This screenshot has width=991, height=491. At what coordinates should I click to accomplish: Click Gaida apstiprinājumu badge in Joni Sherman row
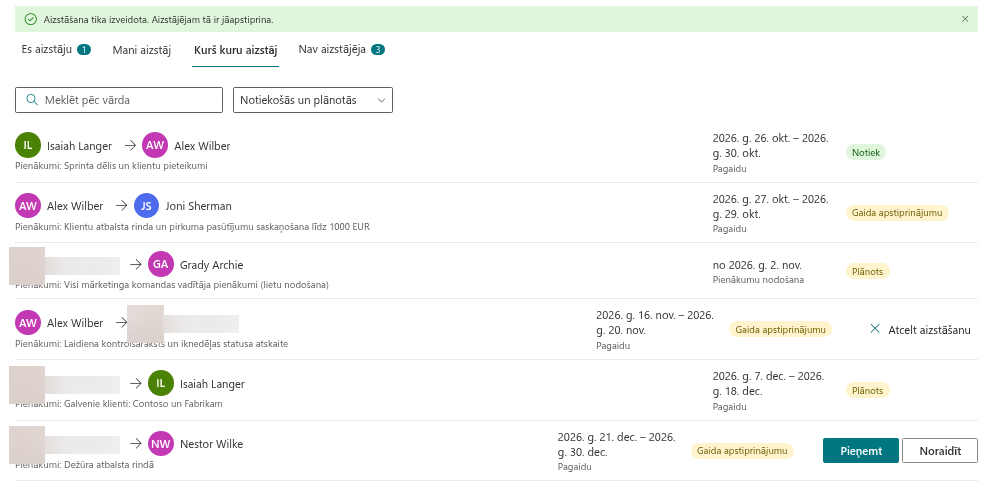coord(897,212)
